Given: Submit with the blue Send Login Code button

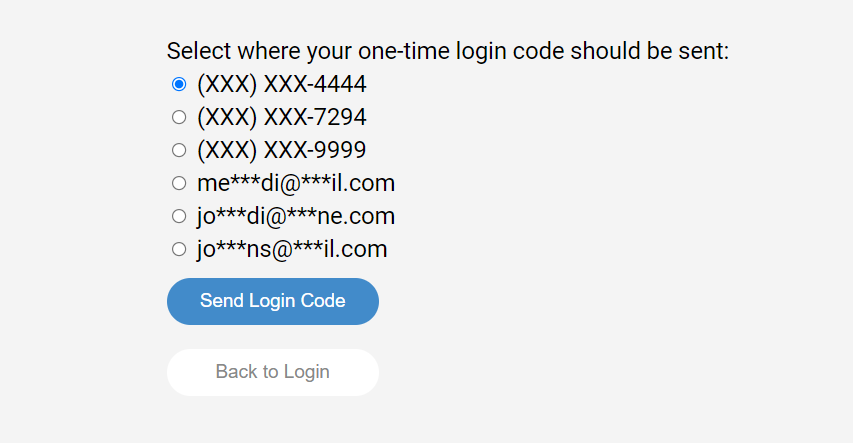Looking at the screenshot, I should (x=272, y=301).
